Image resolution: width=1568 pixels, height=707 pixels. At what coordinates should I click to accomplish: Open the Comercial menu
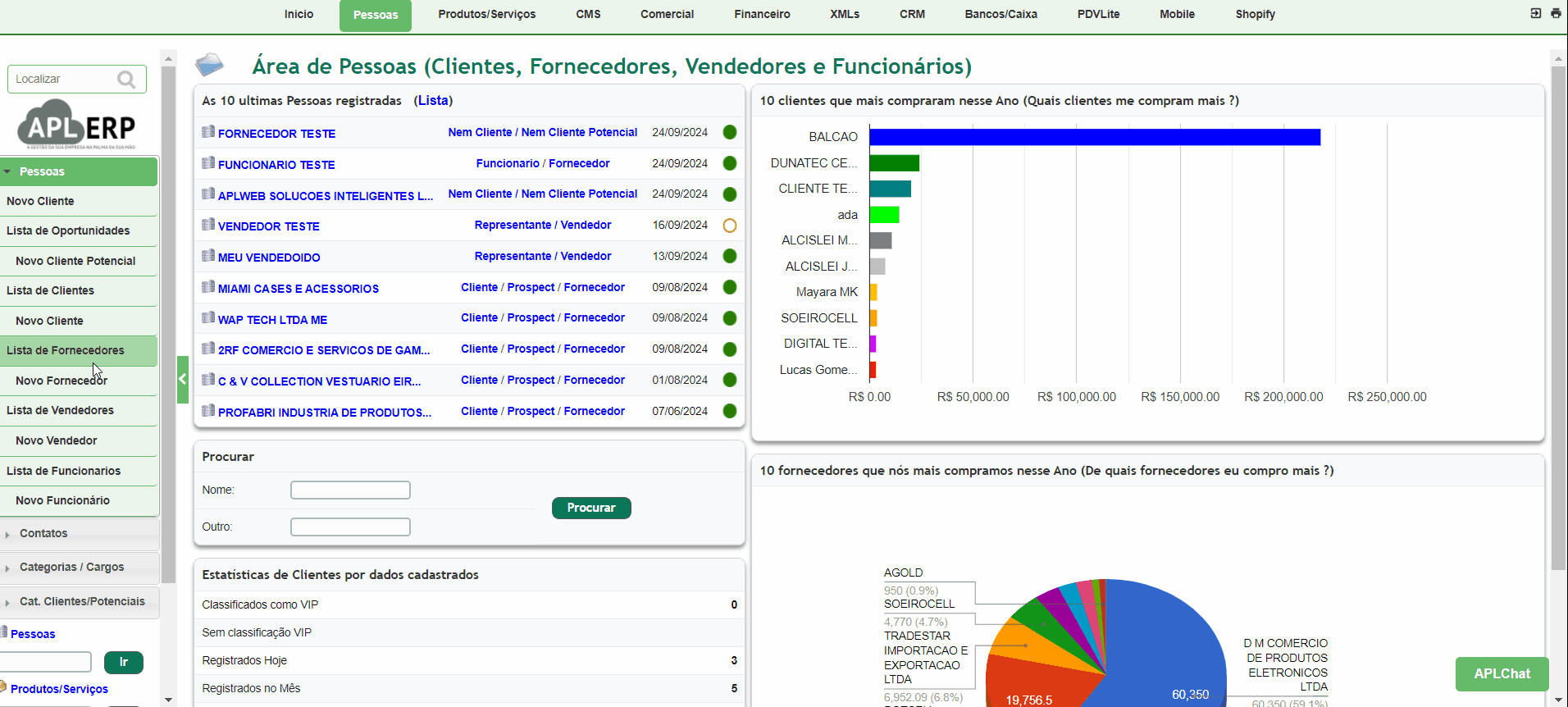[x=668, y=14]
